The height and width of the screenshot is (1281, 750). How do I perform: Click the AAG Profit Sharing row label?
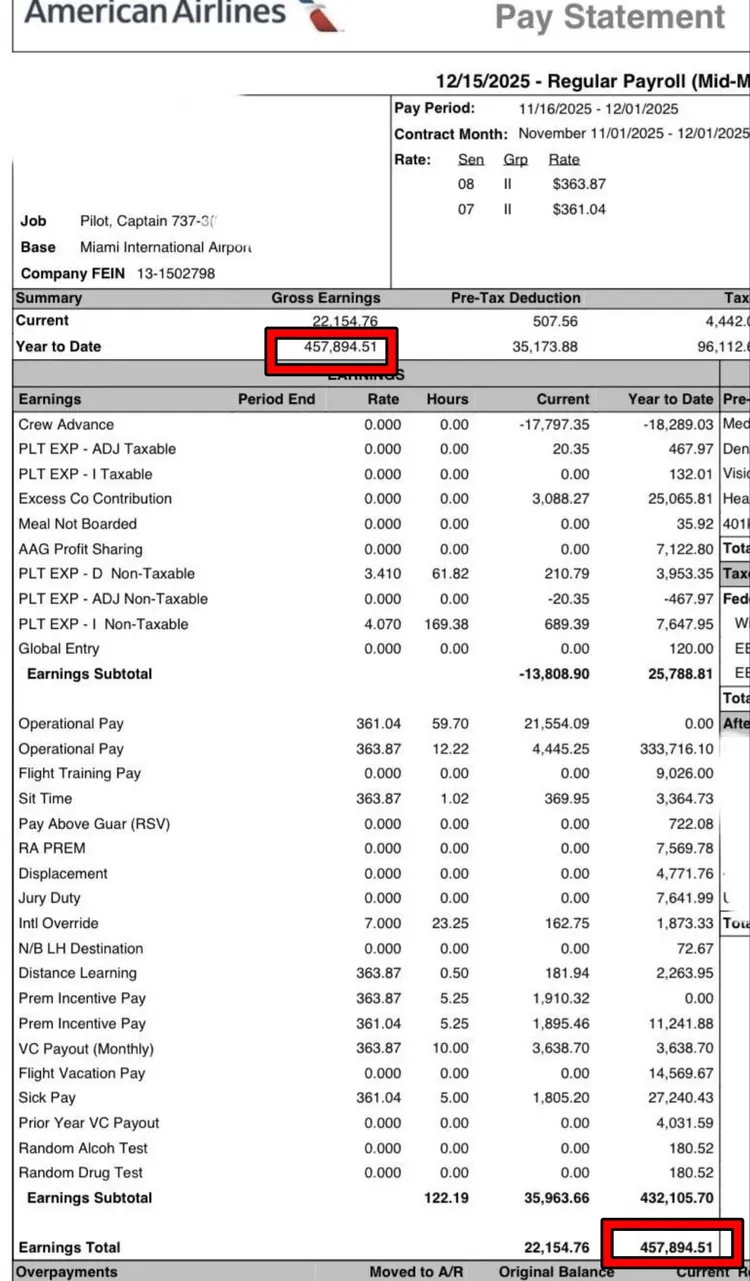coord(80,549)
